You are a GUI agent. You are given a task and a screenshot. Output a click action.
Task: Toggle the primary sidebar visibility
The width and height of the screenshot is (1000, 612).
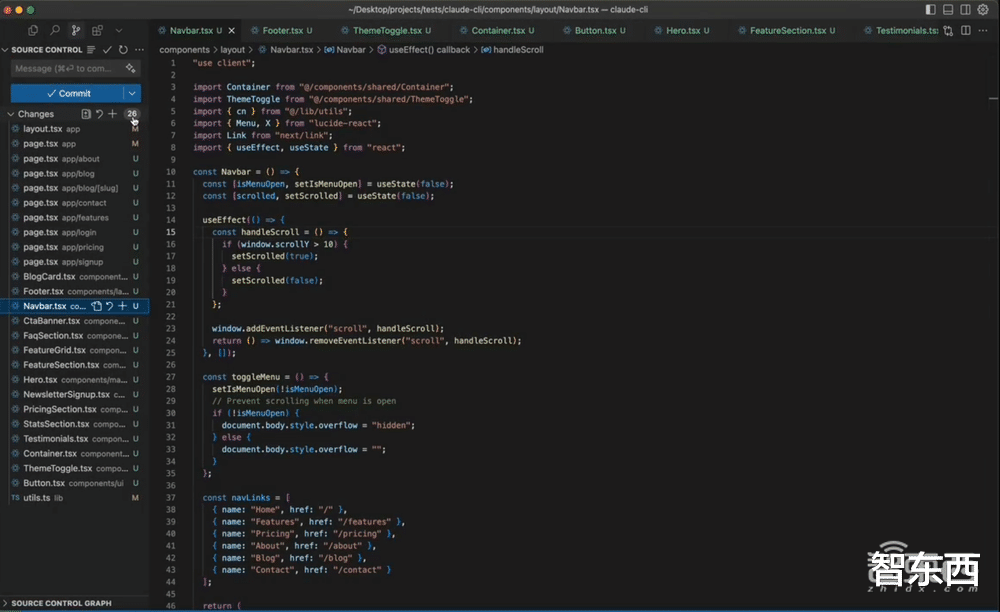click(x=931, y=9)
